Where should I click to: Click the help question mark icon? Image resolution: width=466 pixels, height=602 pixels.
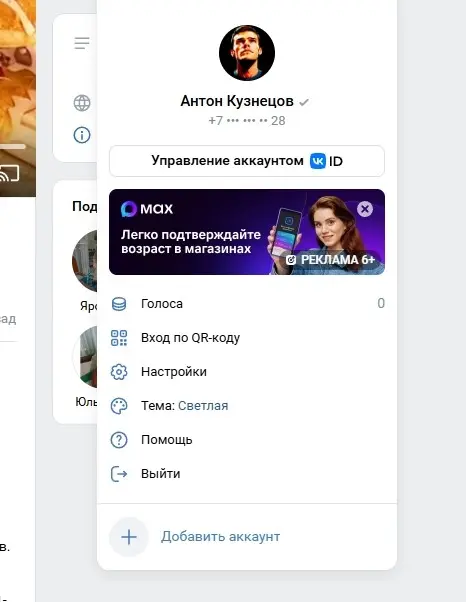[x=119, y=440]
